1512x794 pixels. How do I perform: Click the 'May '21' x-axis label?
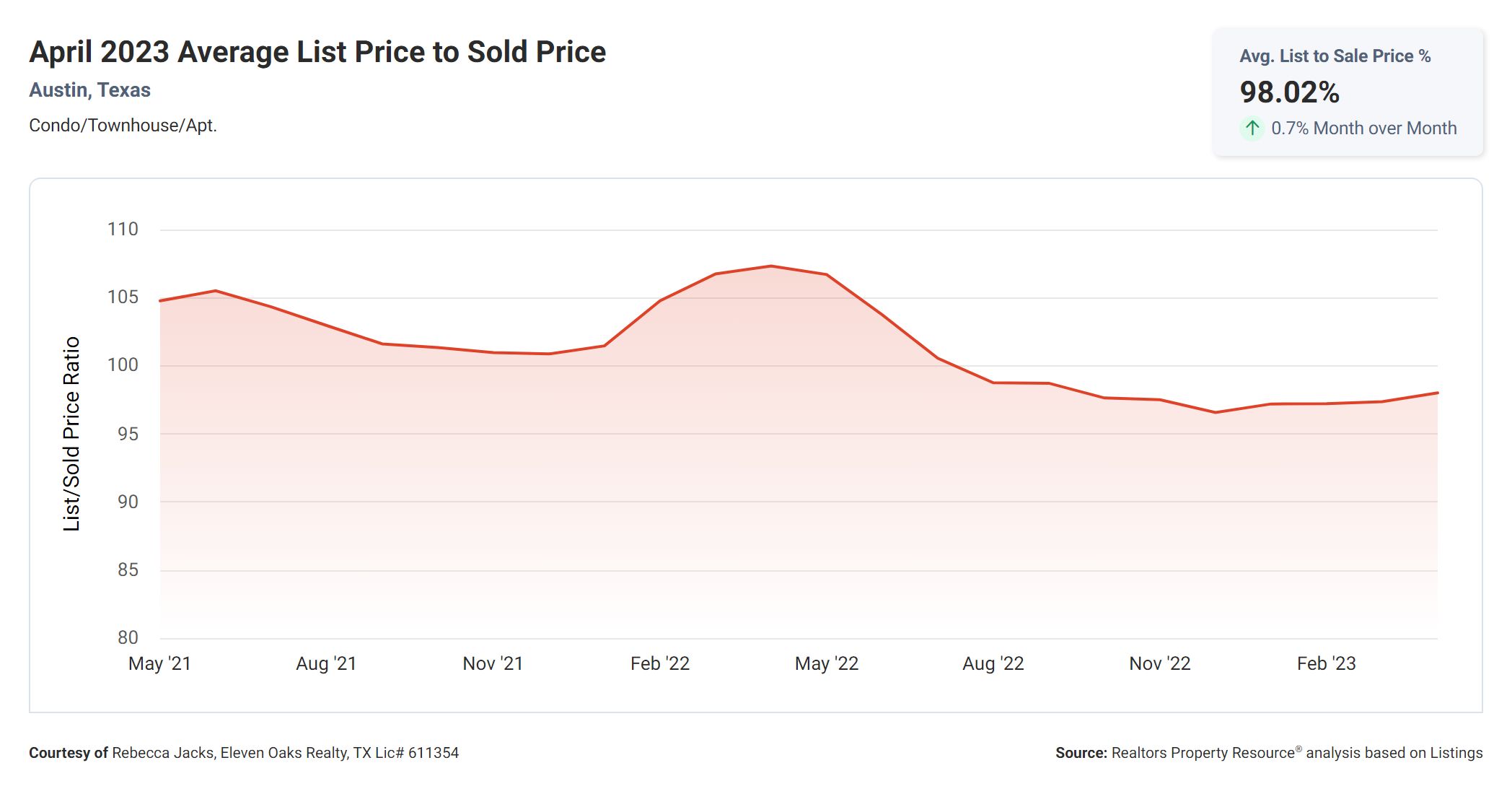pyautogui.click(x=159, y=663)
